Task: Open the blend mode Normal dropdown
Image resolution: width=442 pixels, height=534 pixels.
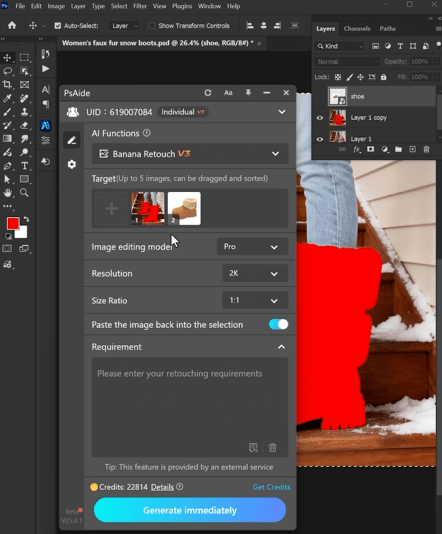Action: point(347,62)
